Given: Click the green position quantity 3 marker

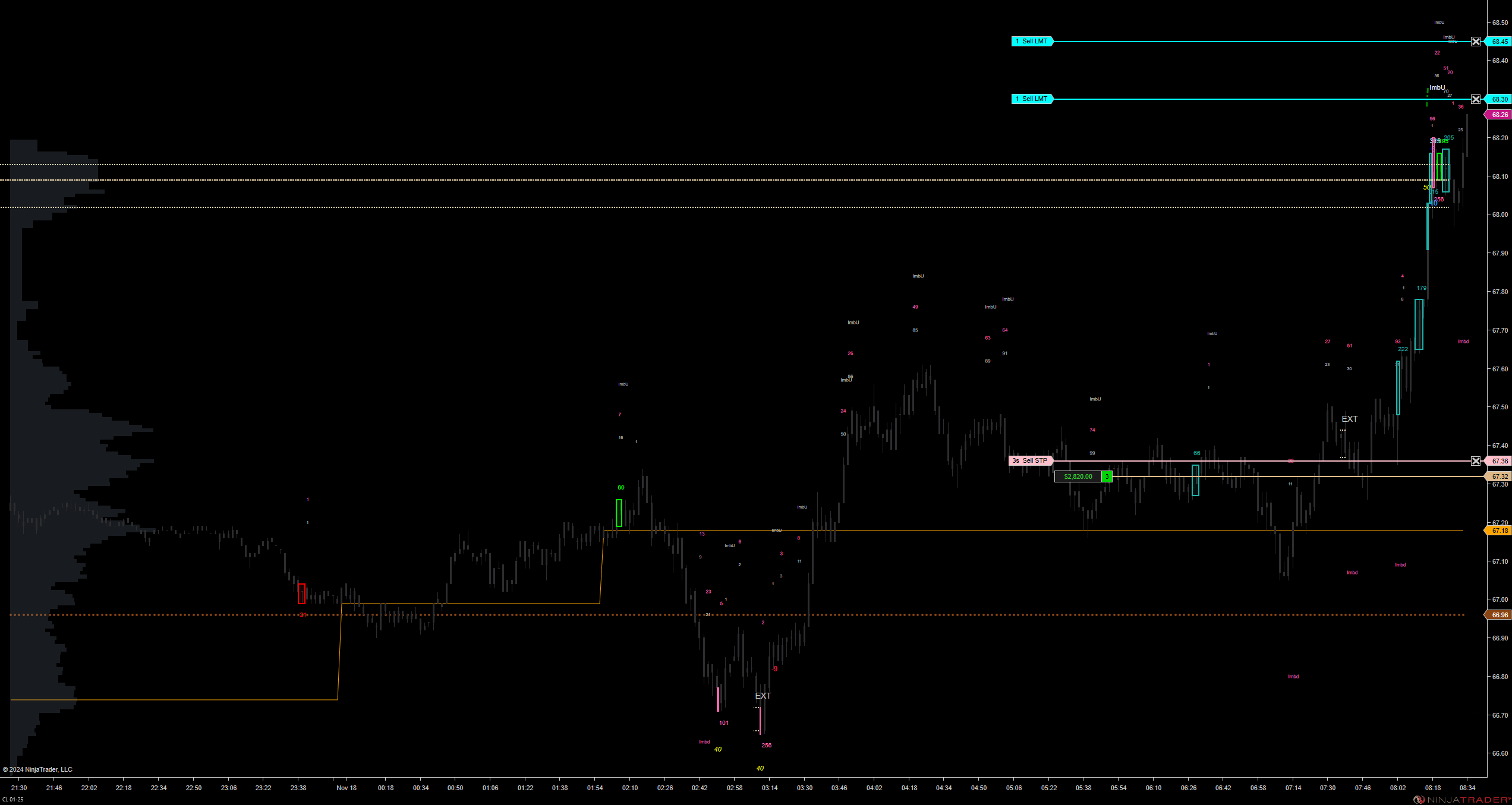Looking at the screenshot, I should (1107, 476).
